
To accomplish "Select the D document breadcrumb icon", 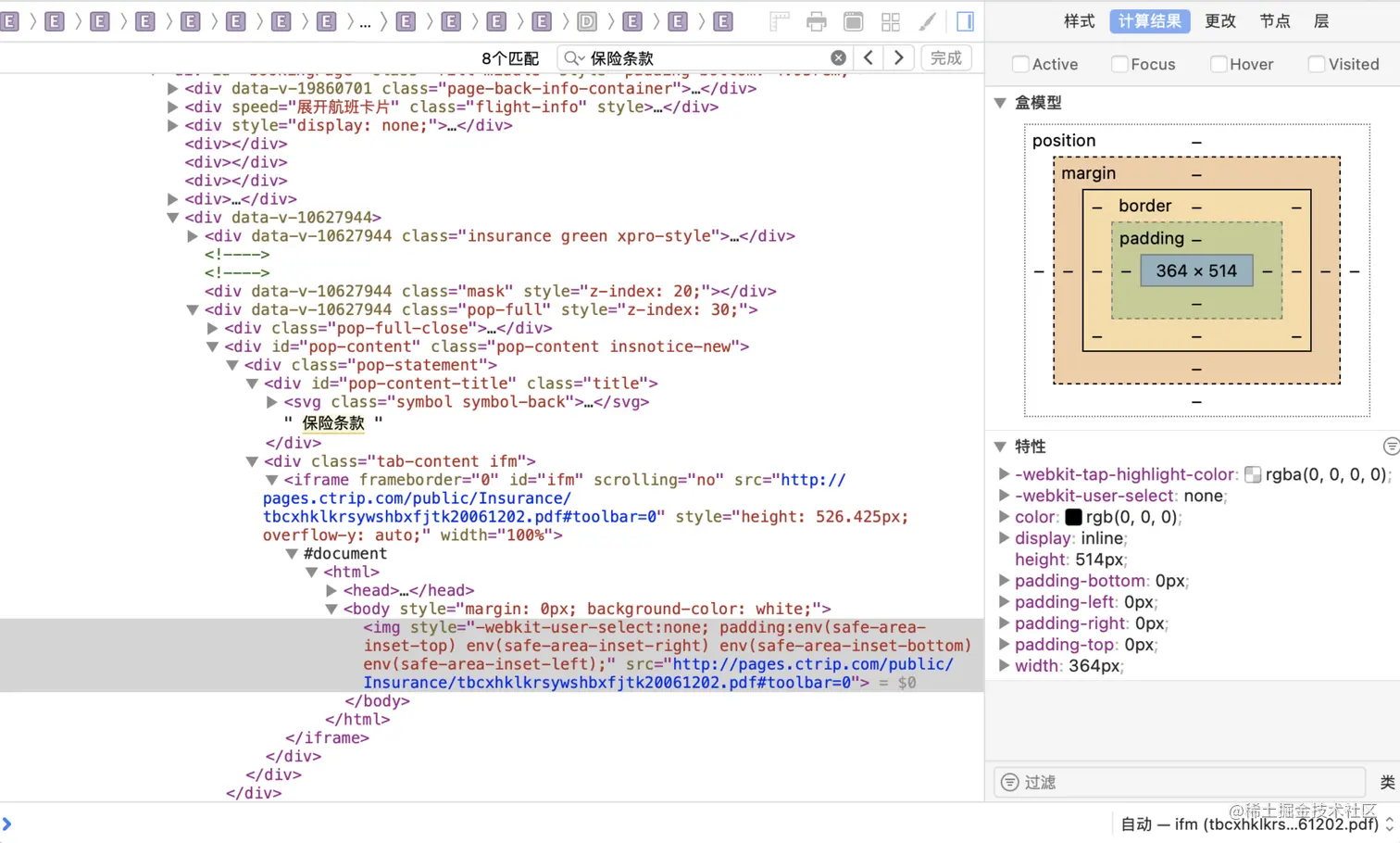I will coord(587,21).
